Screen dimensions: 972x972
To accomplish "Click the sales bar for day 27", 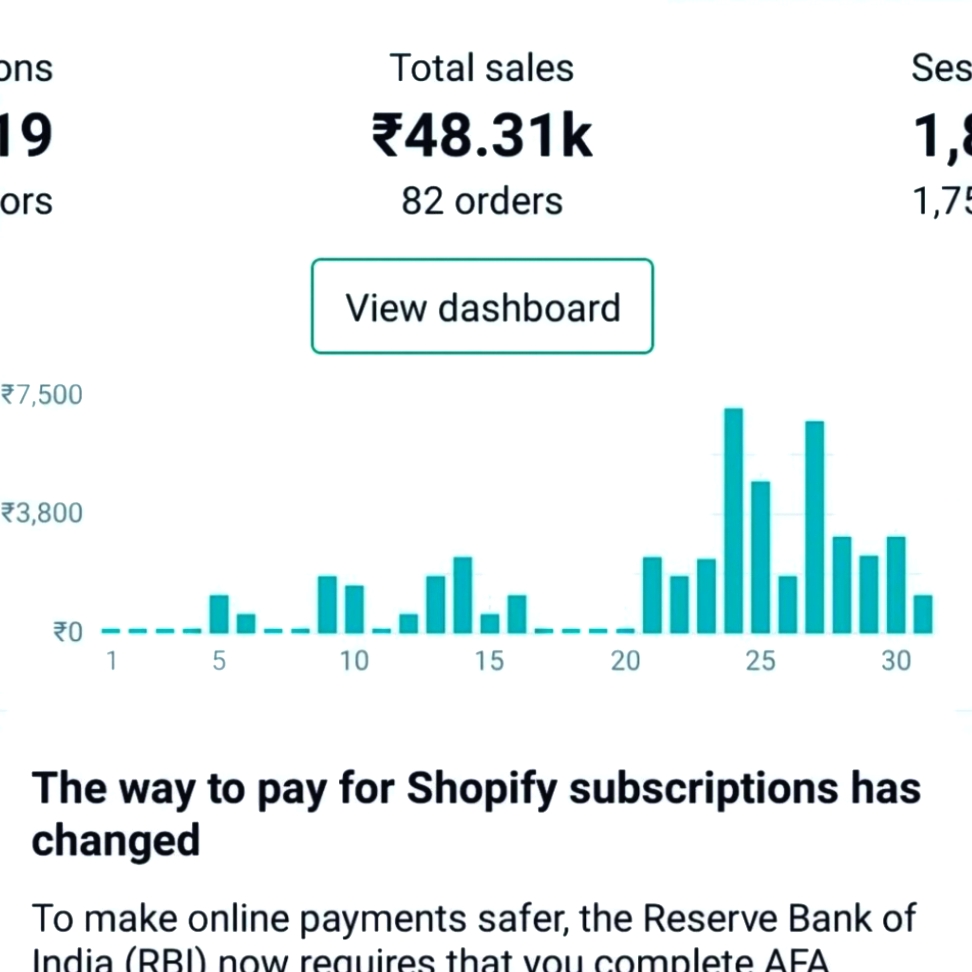I will (x=815, y=527).
